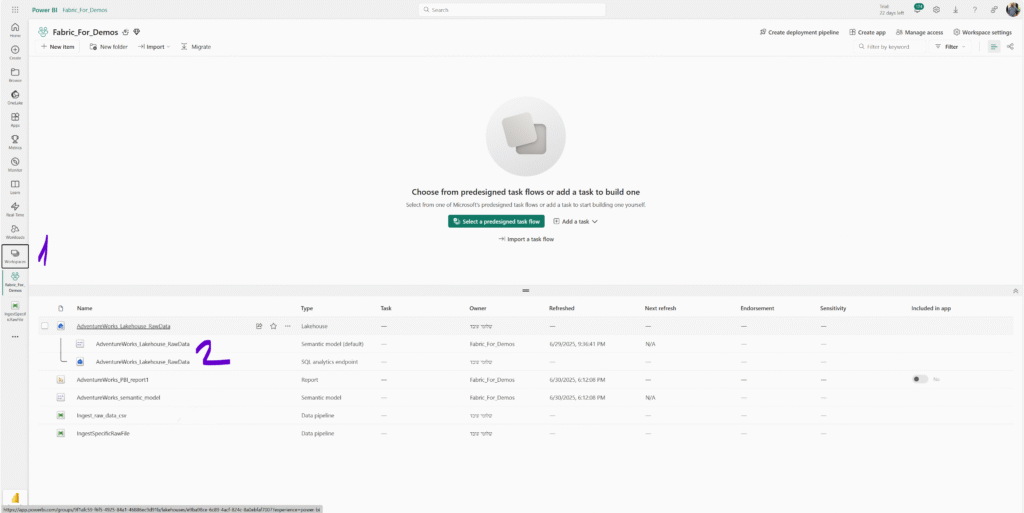Click the Power BI label in top bar

(43, 10)
